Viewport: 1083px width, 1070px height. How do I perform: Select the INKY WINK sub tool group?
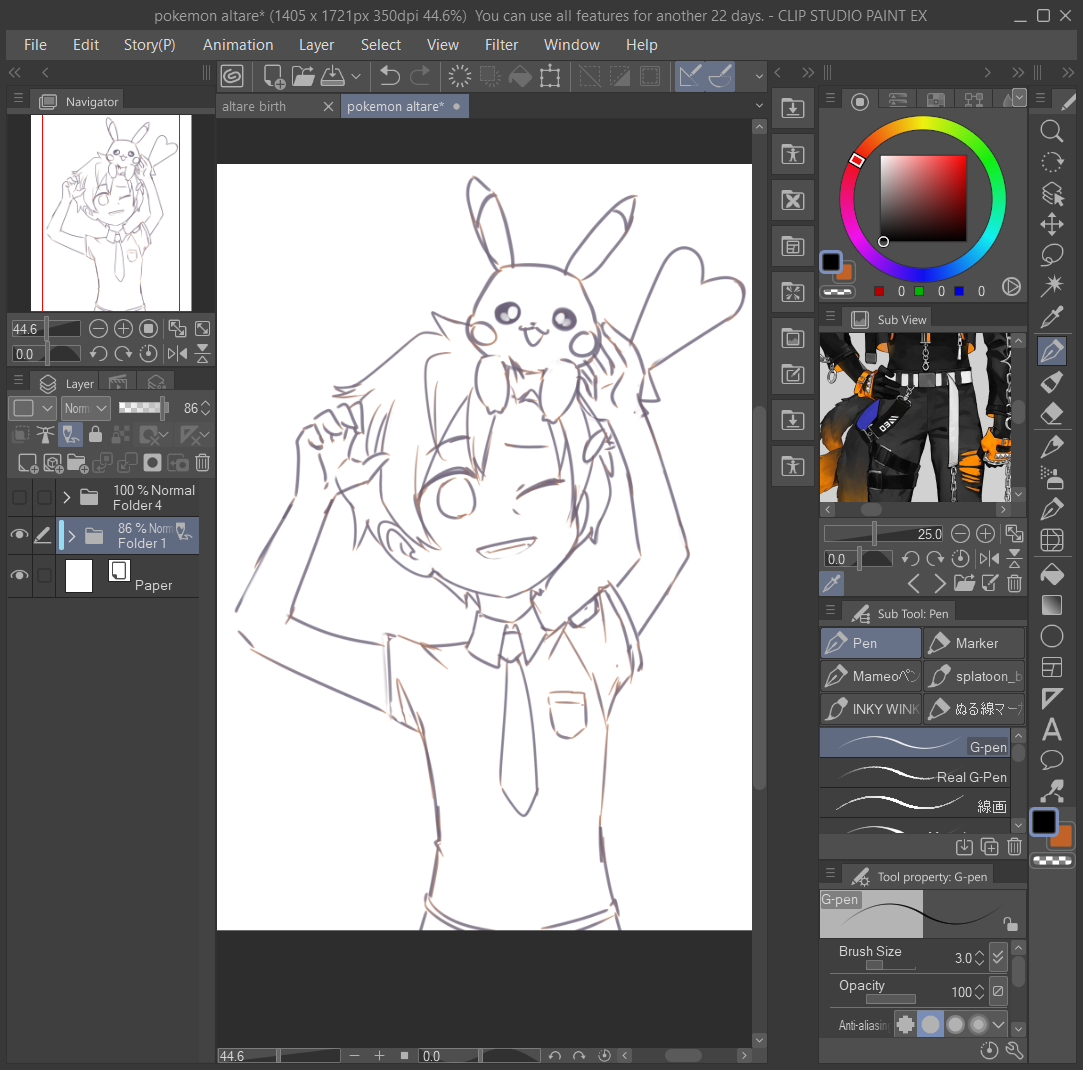(870, 709)
